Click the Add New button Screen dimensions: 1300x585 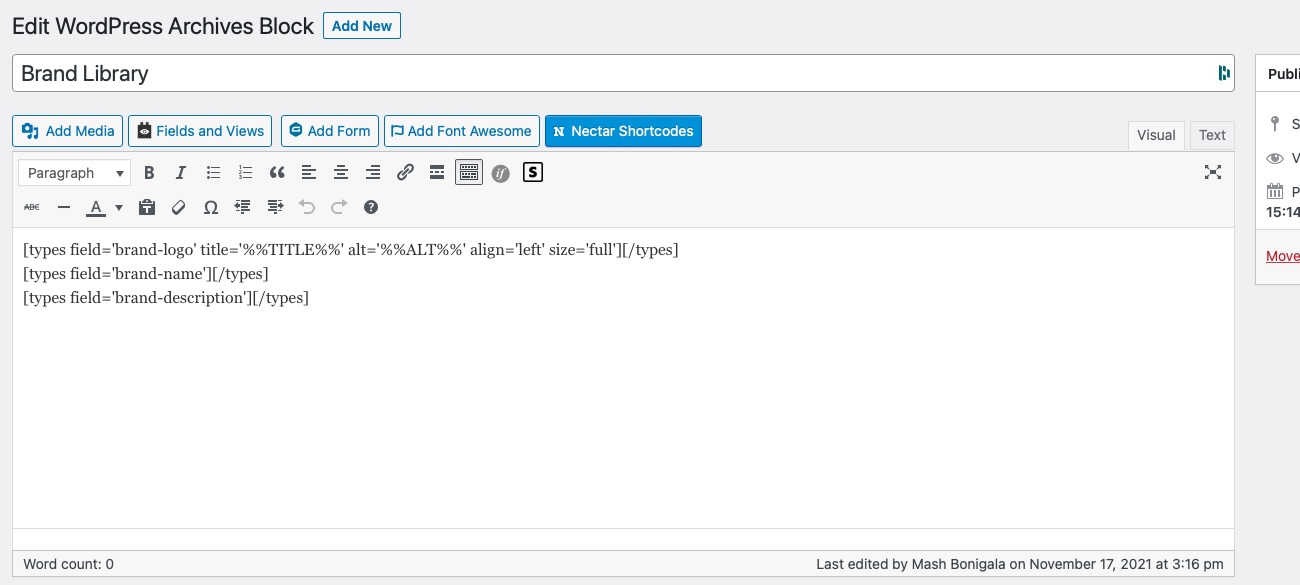362,26
